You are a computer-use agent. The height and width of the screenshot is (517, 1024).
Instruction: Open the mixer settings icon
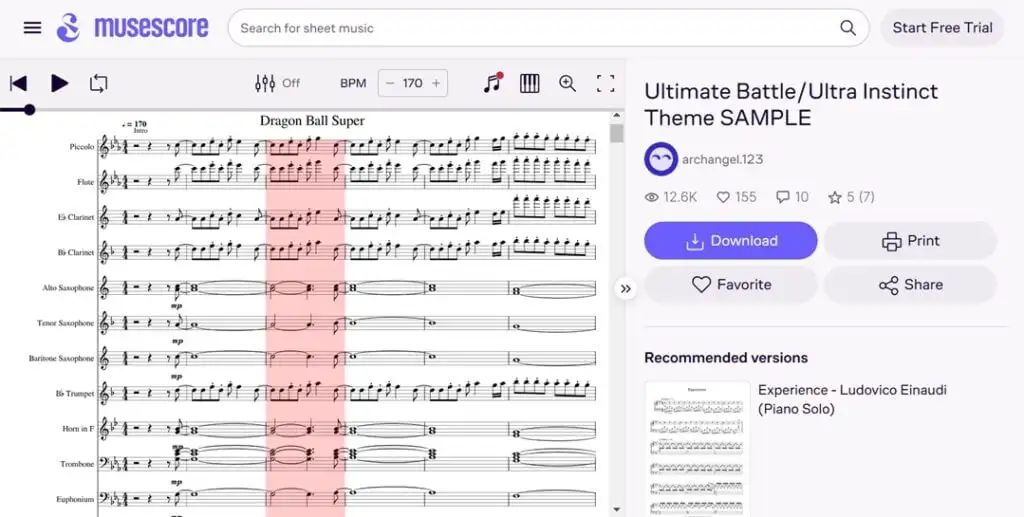pos(265,83)
